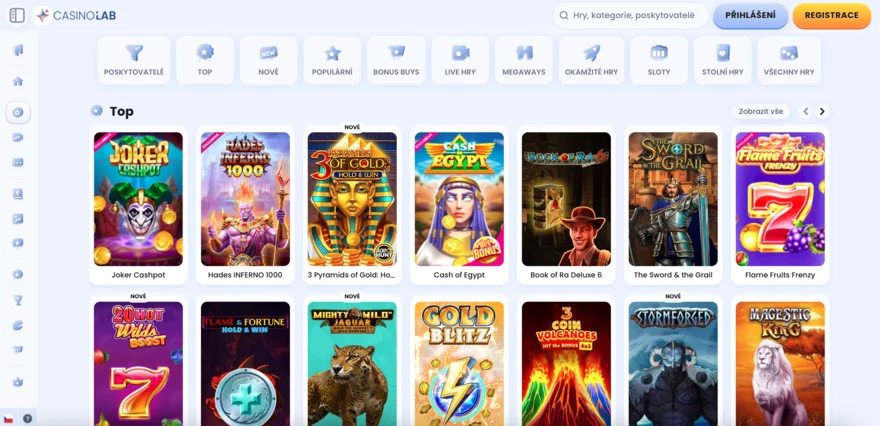Viewport: 880px width, 426px height.
Task: Open Poskytovatelé filter category
Action: coord(134,59)
